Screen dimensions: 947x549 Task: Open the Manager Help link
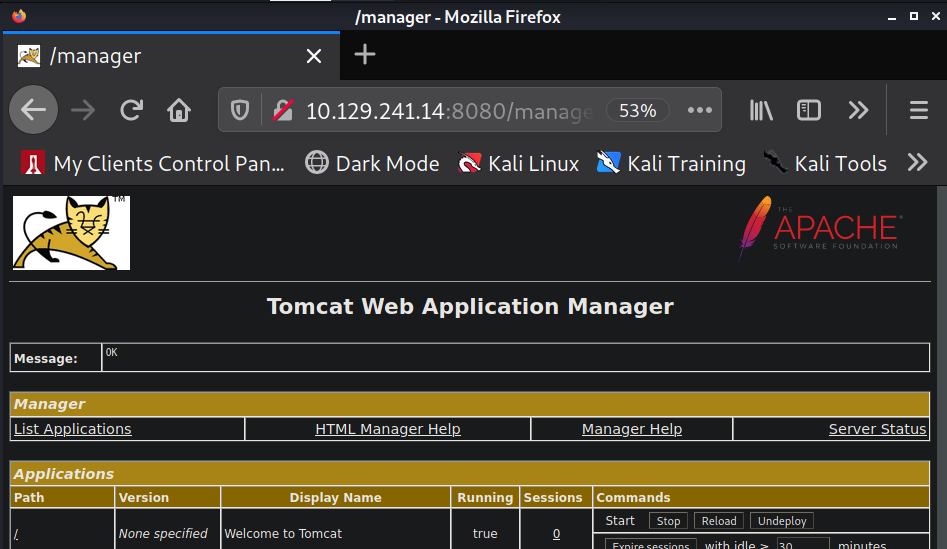point(632,429)
